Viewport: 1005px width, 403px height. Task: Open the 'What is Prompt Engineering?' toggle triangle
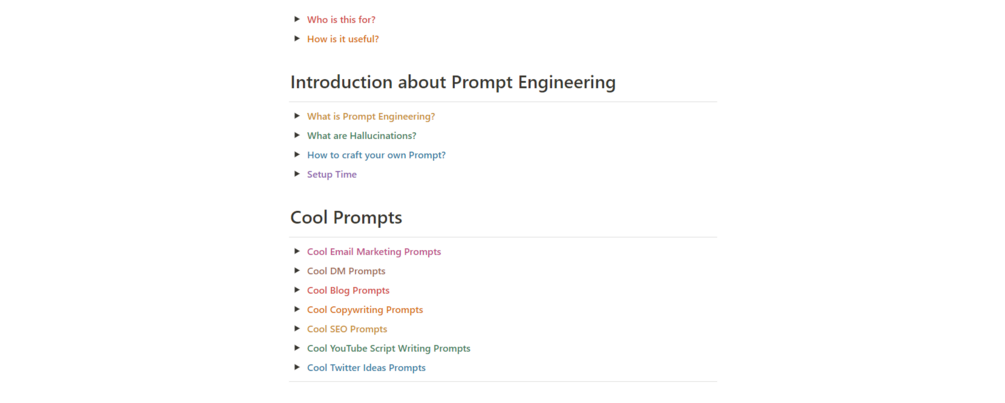pyautogui.click(x=297, y=116)
